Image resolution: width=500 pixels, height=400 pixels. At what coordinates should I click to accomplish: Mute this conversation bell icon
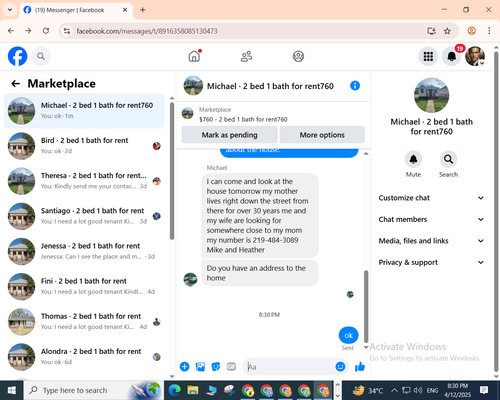(x=413, y=159)
